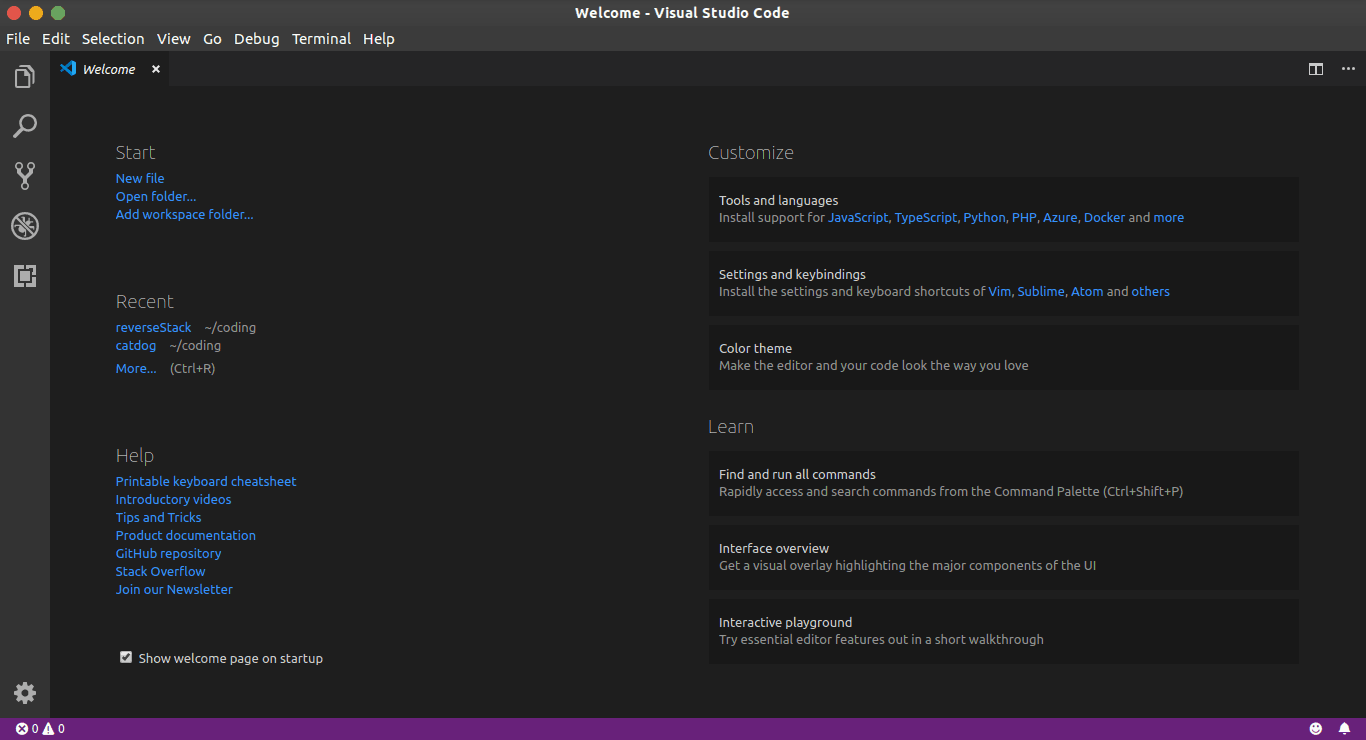
Task: Click the VS Code logo on Welcome tab
Action: tap(68, 69)
